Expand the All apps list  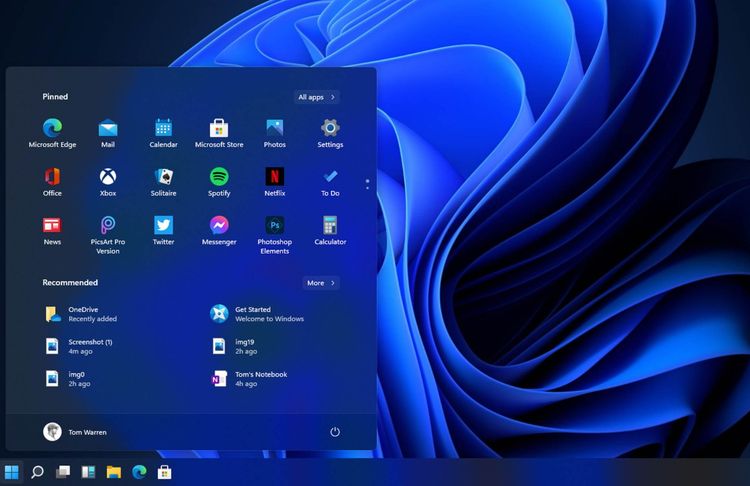pyautogui.click(x=317, y=97)
